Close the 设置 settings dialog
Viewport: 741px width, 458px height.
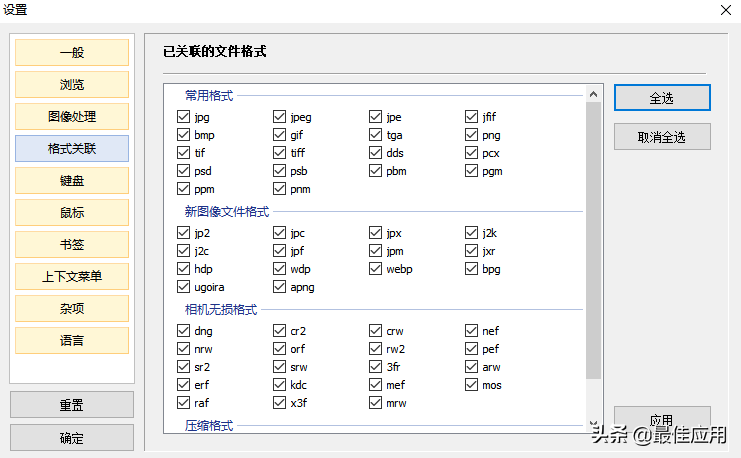point(726,10)
